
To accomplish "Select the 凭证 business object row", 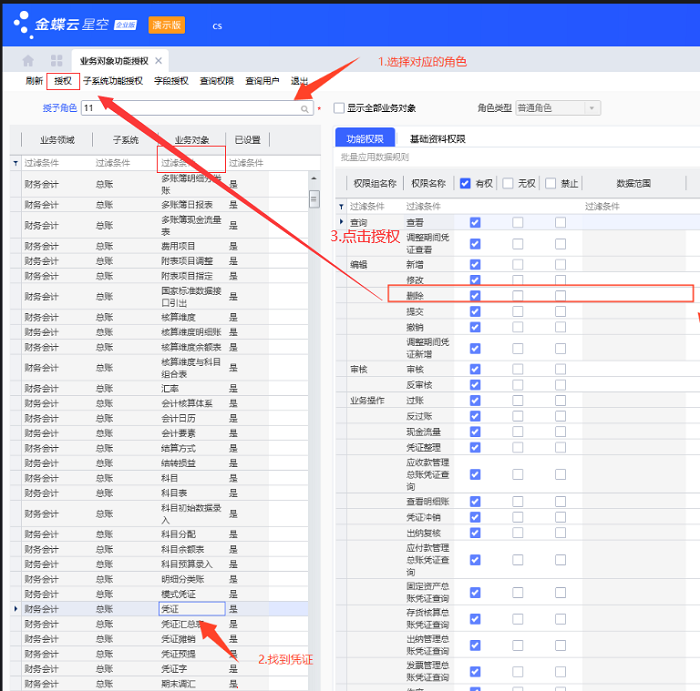I will pos(170,608).
